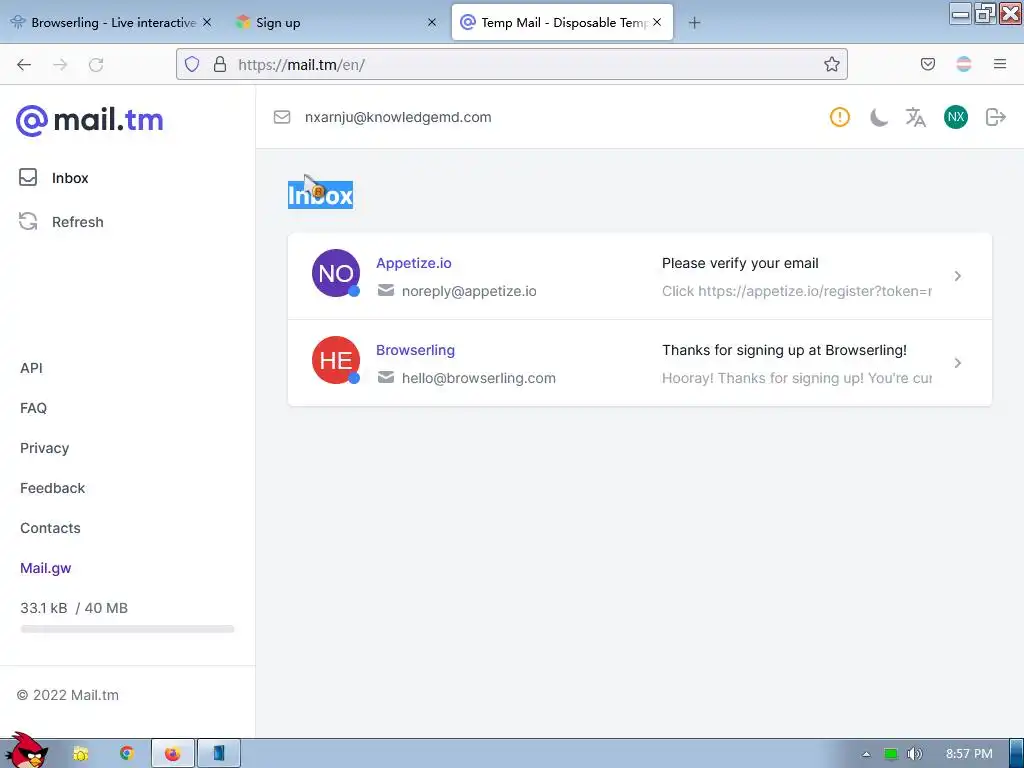Image resolution: width=1024 pixels, height=768 pixels.
Task: Expand the Appetize.io email with its chevron
Action: point(957,276)
